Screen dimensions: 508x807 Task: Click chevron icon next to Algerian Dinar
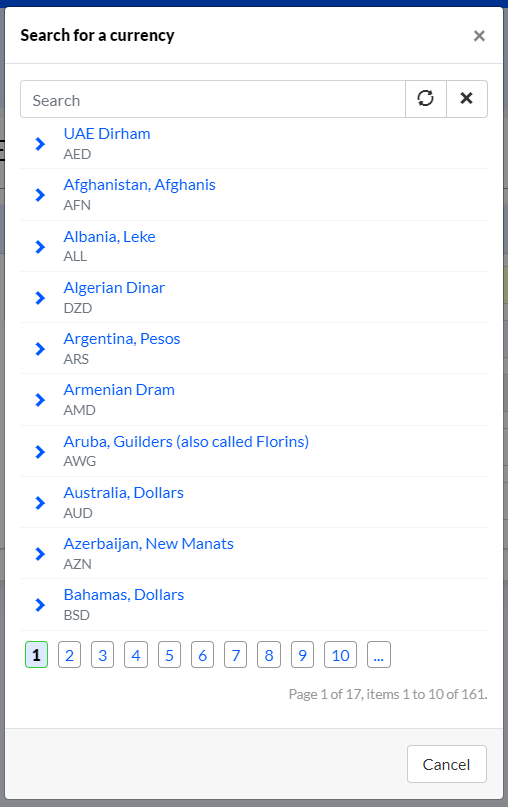click(x=40, y=297)
